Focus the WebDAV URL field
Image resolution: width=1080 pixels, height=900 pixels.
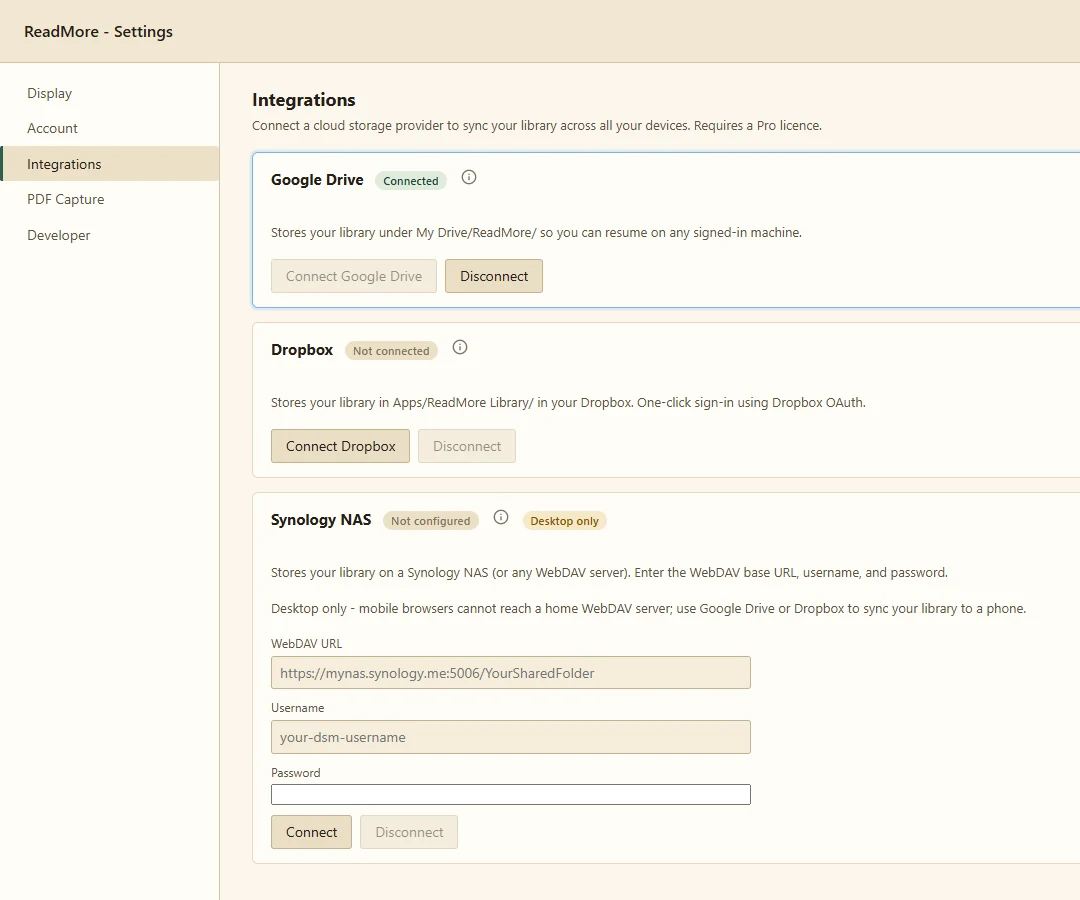[x=511, y=673]
